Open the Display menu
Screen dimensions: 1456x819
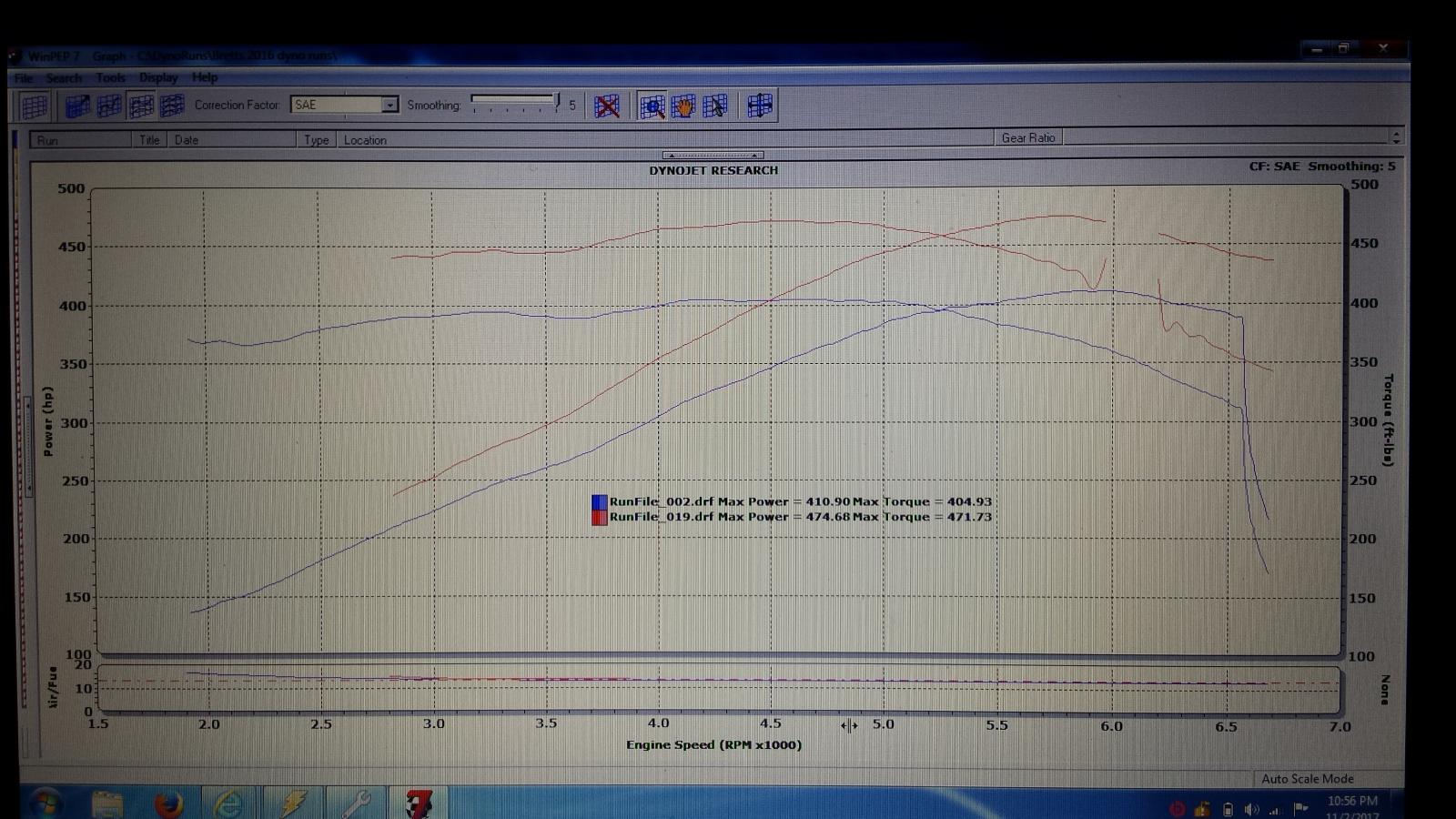point(158,78)
